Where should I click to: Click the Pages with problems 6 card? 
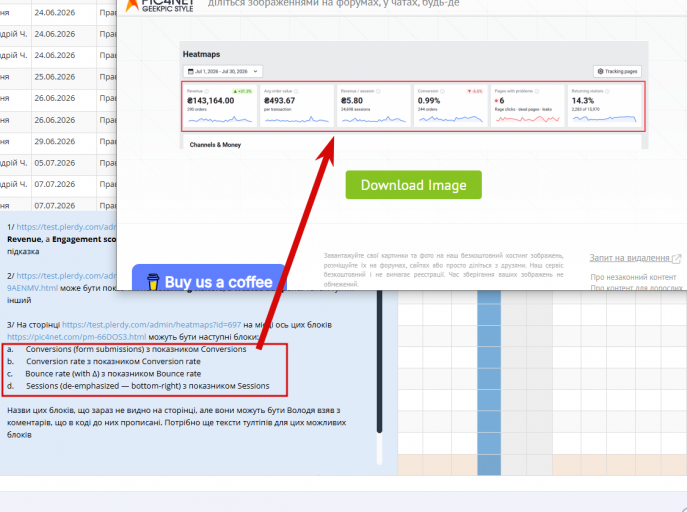pos(528,106)
